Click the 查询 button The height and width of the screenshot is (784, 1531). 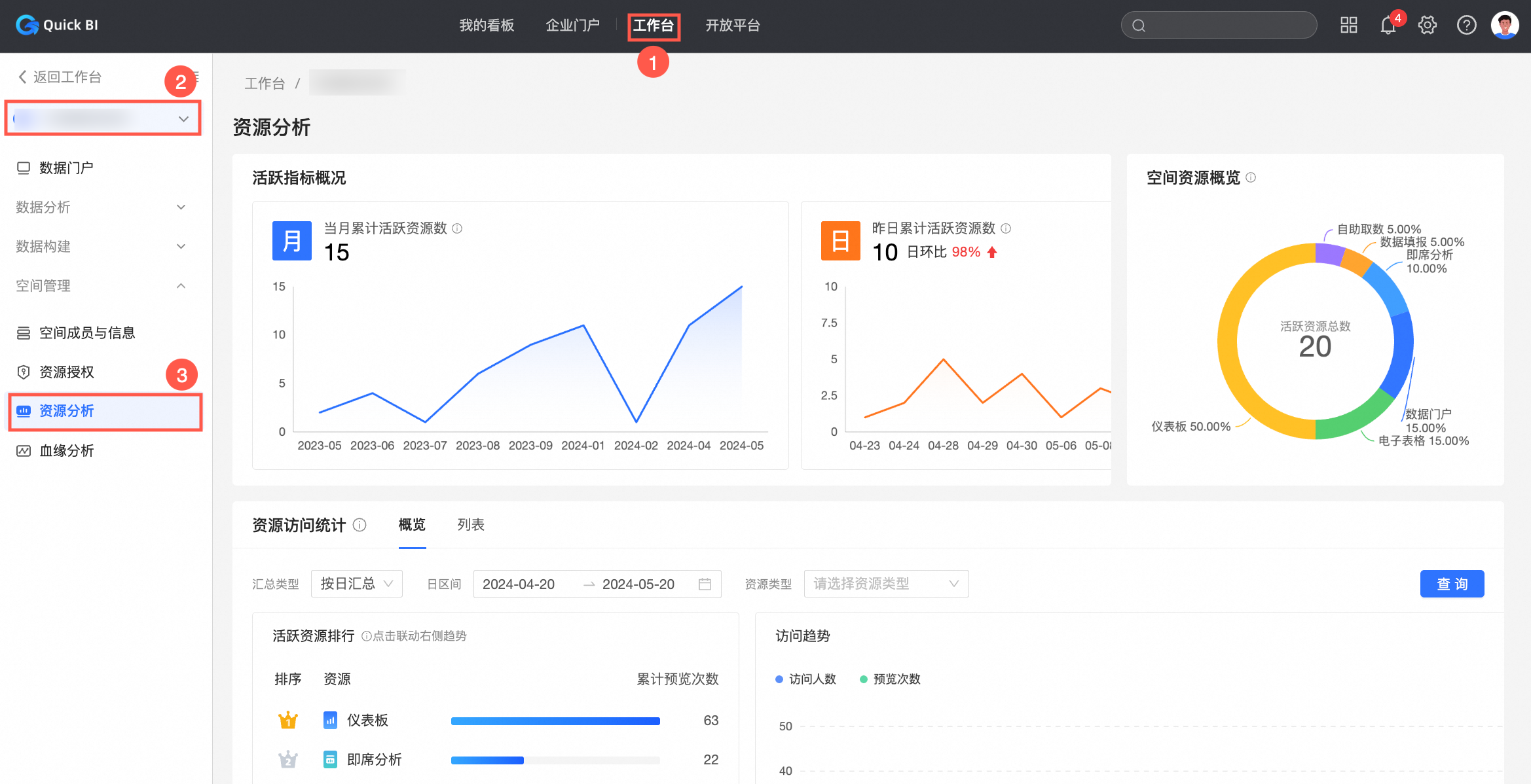point(1452,584)
